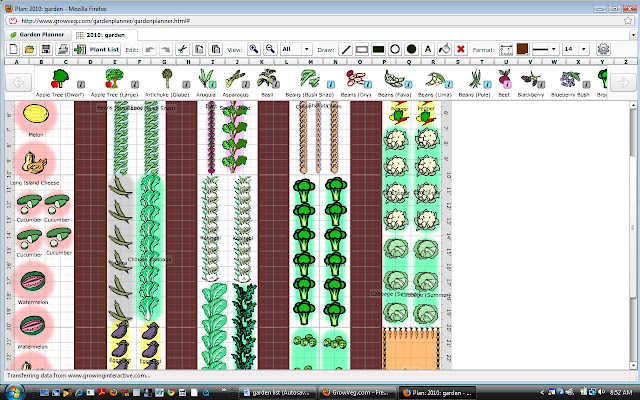Open the brown color swatch picker

522,49
